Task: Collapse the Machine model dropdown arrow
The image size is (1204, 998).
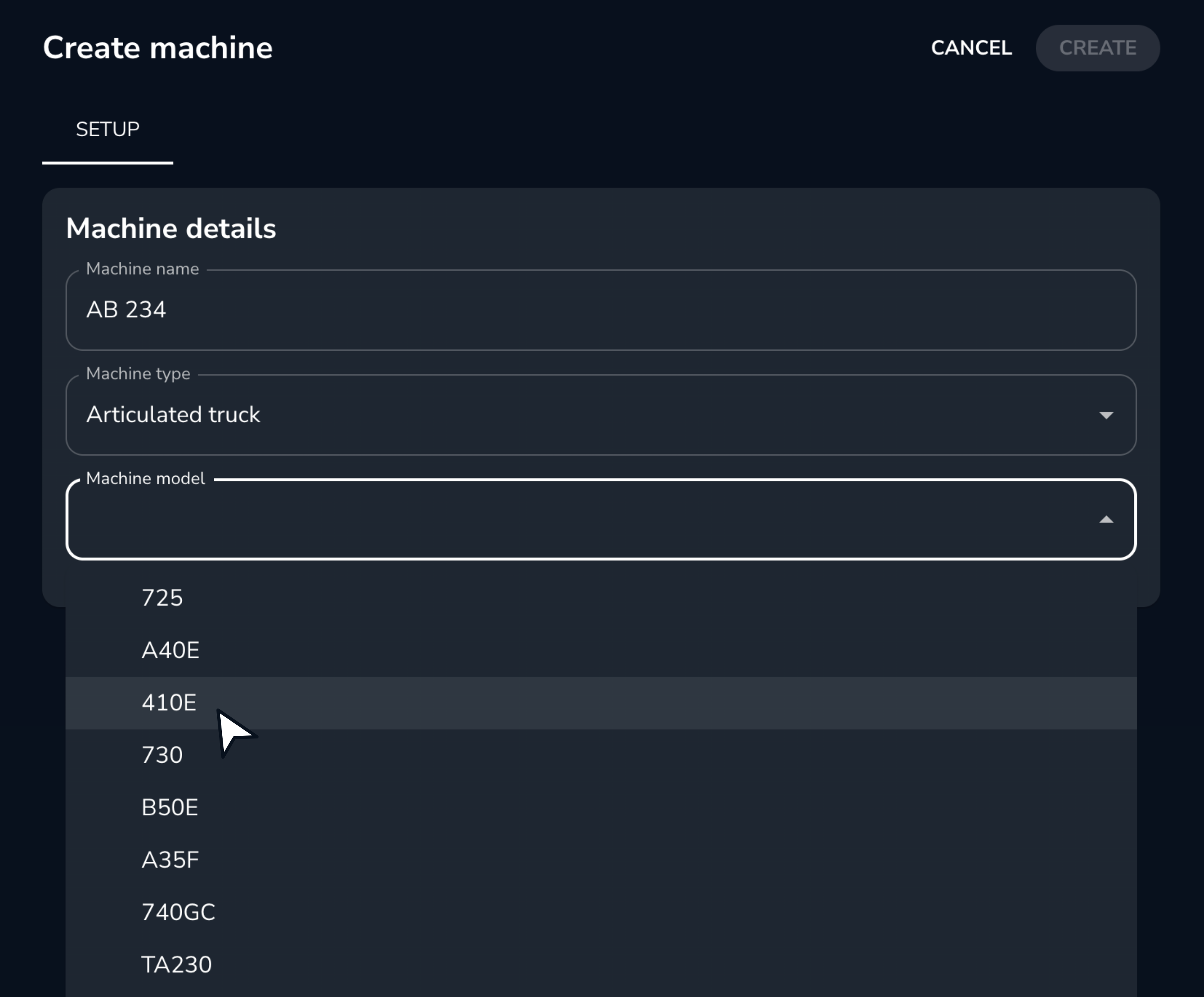Action: (1107, 520)
